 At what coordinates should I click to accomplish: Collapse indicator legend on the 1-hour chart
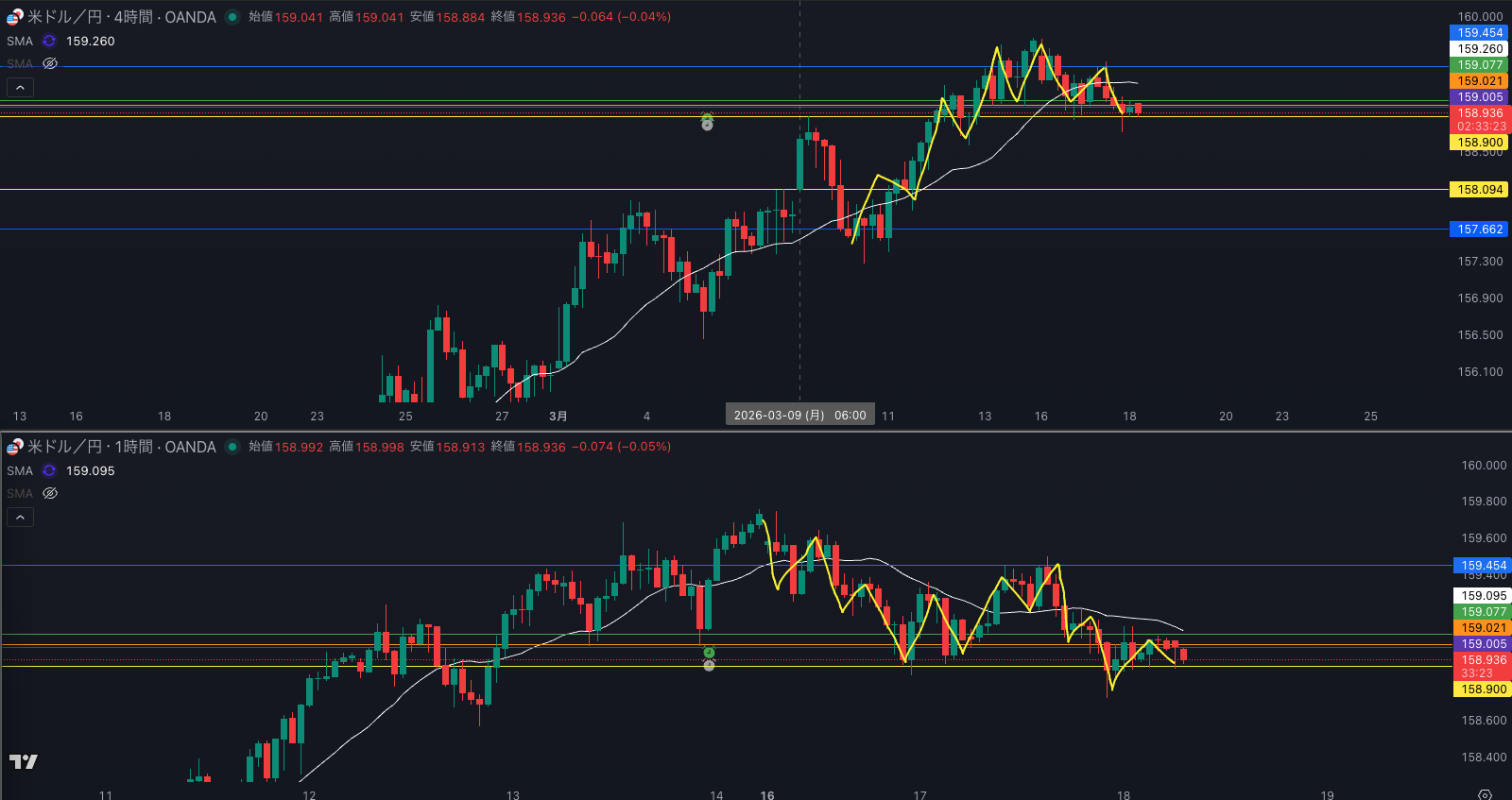pyautogui.click(x=21, y=518)
